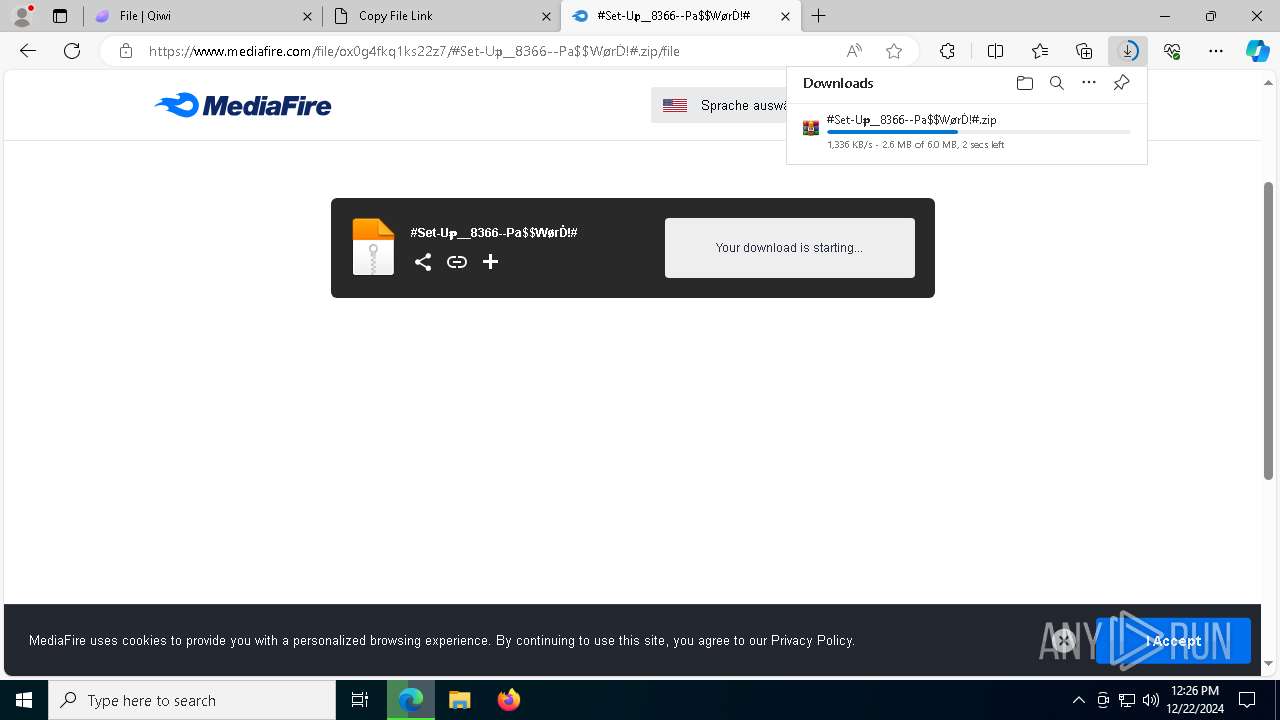Close the Copy File Link tab

[x=547, y=16]
